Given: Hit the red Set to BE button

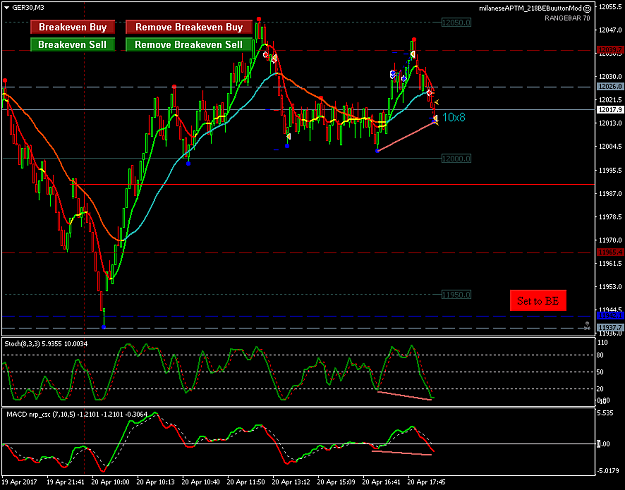Looking at the screenshot, I should [538, 301].
